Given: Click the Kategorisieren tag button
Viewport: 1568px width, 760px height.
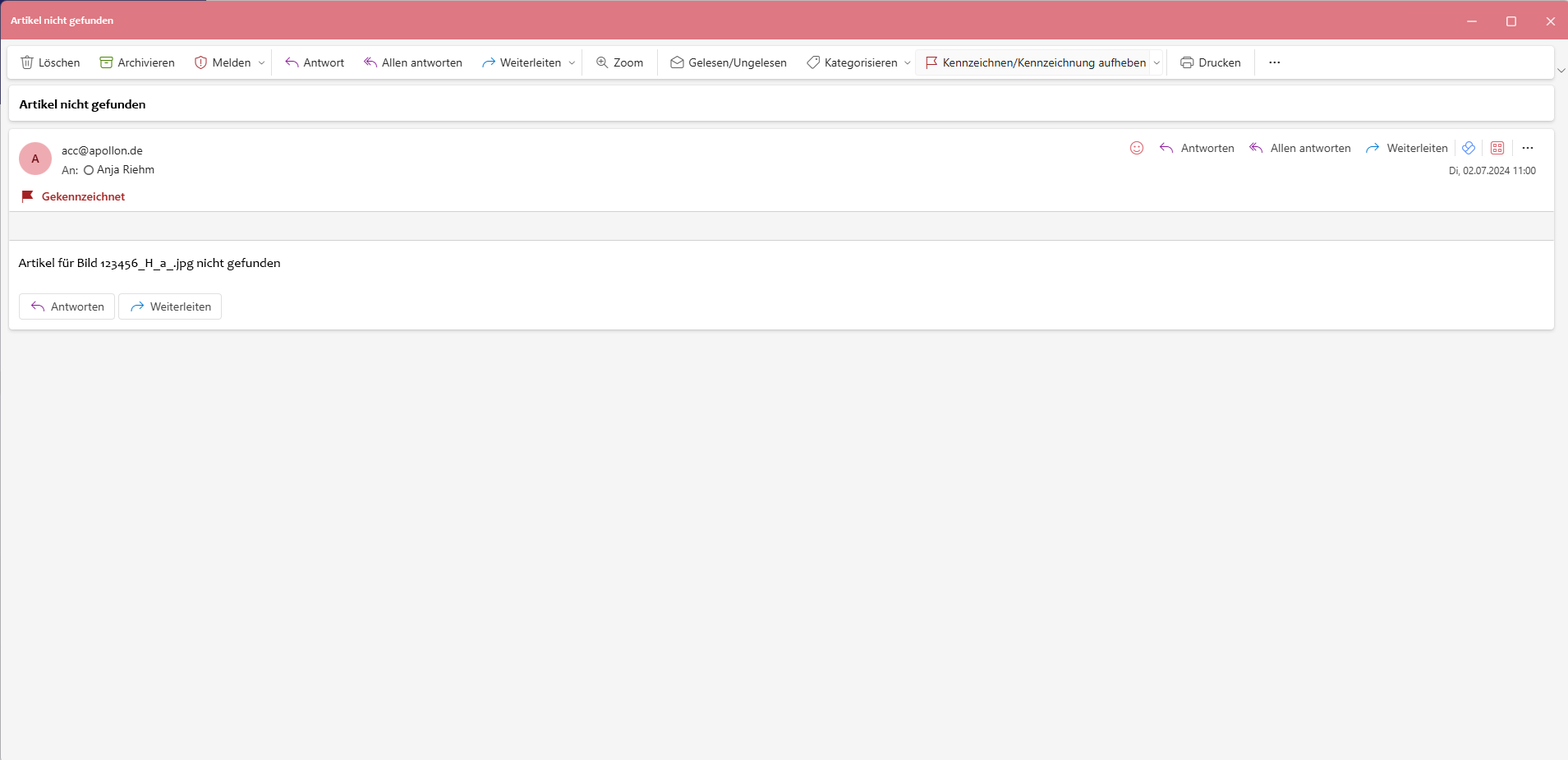Looking at the screenshot, I should click(852, 62).
